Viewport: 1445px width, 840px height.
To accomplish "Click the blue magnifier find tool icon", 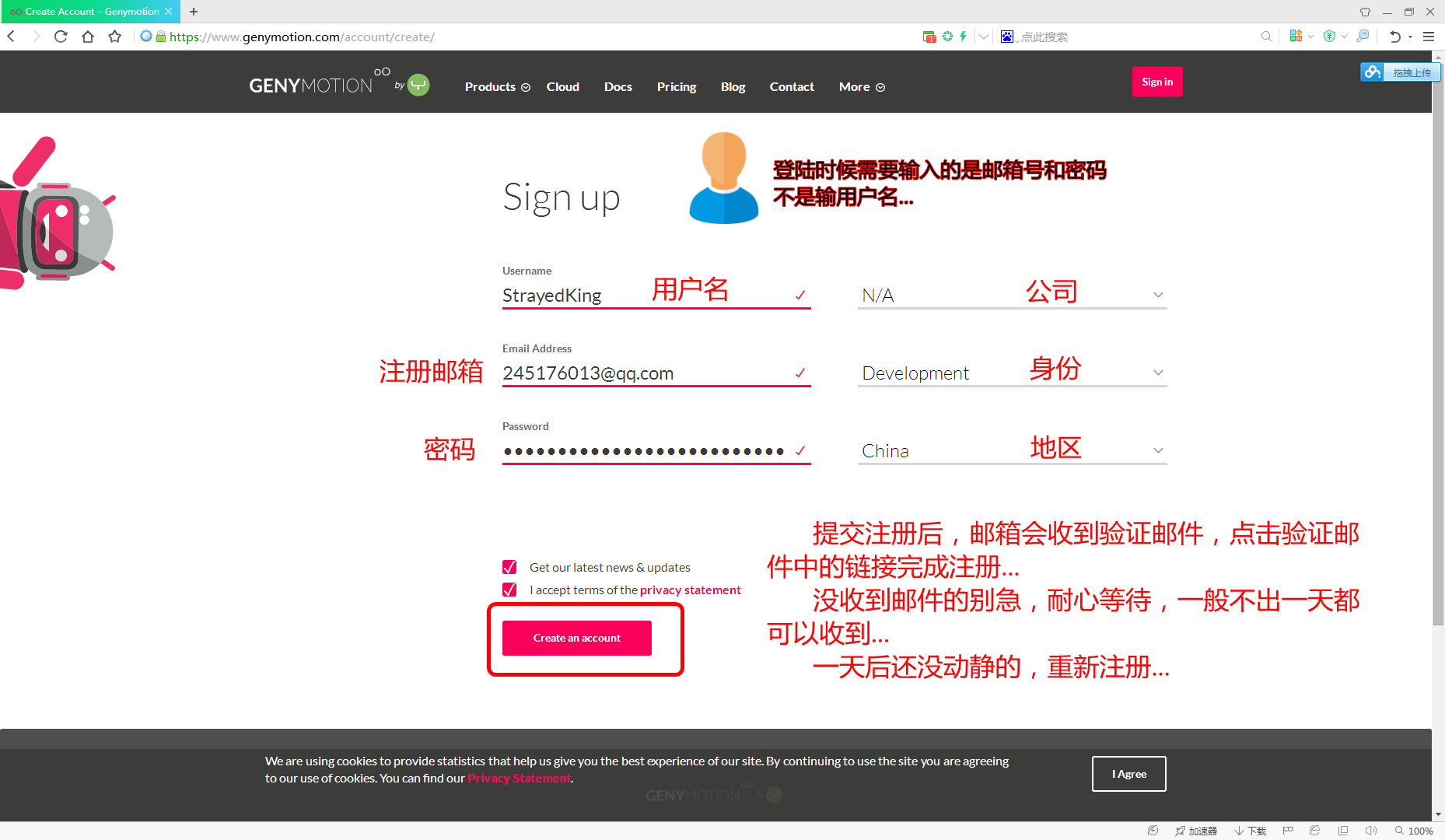I will [1363, 36].
